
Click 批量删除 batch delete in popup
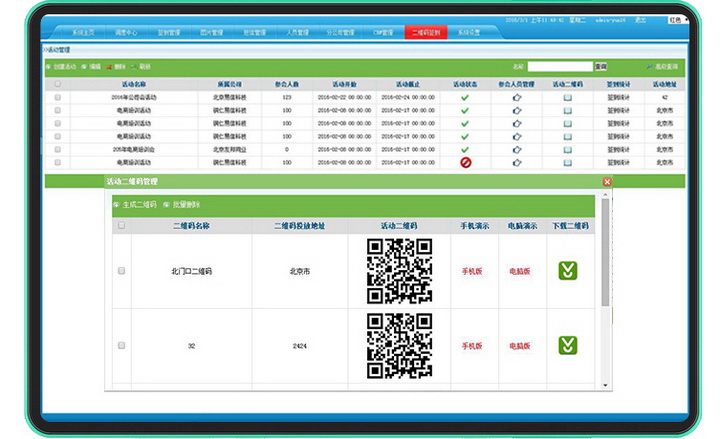pos(181,205)
